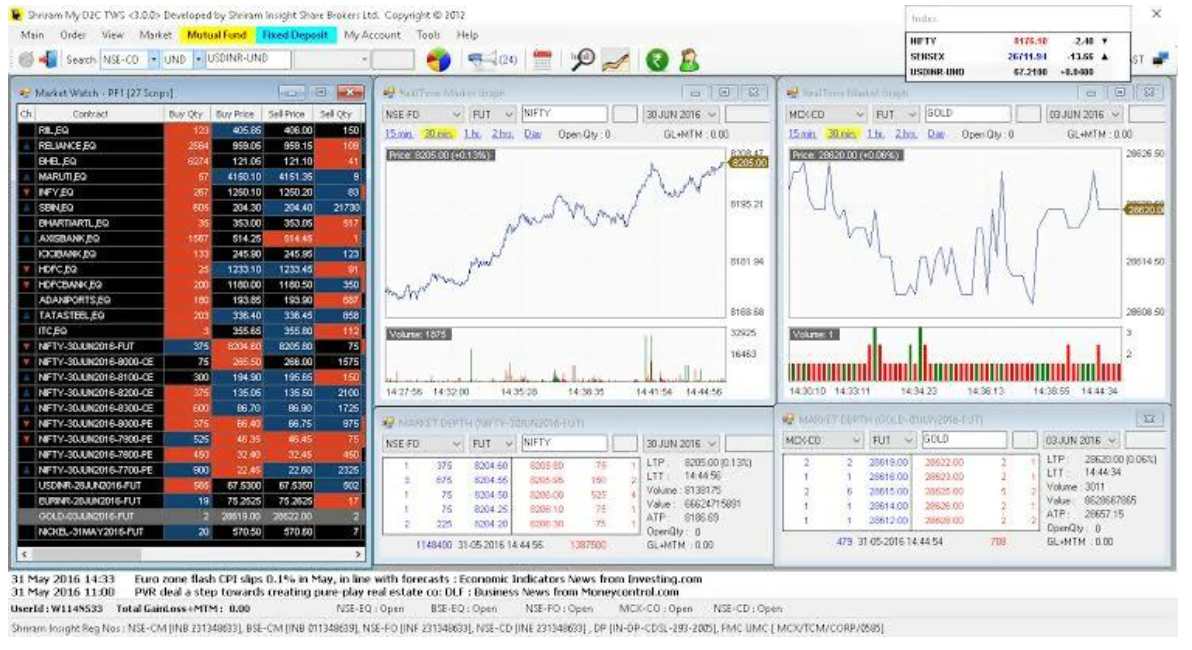Click the magnifying glass icon in toolbar
The height and width of the screenshot is (650, 1192).
(x=582, y=60)
